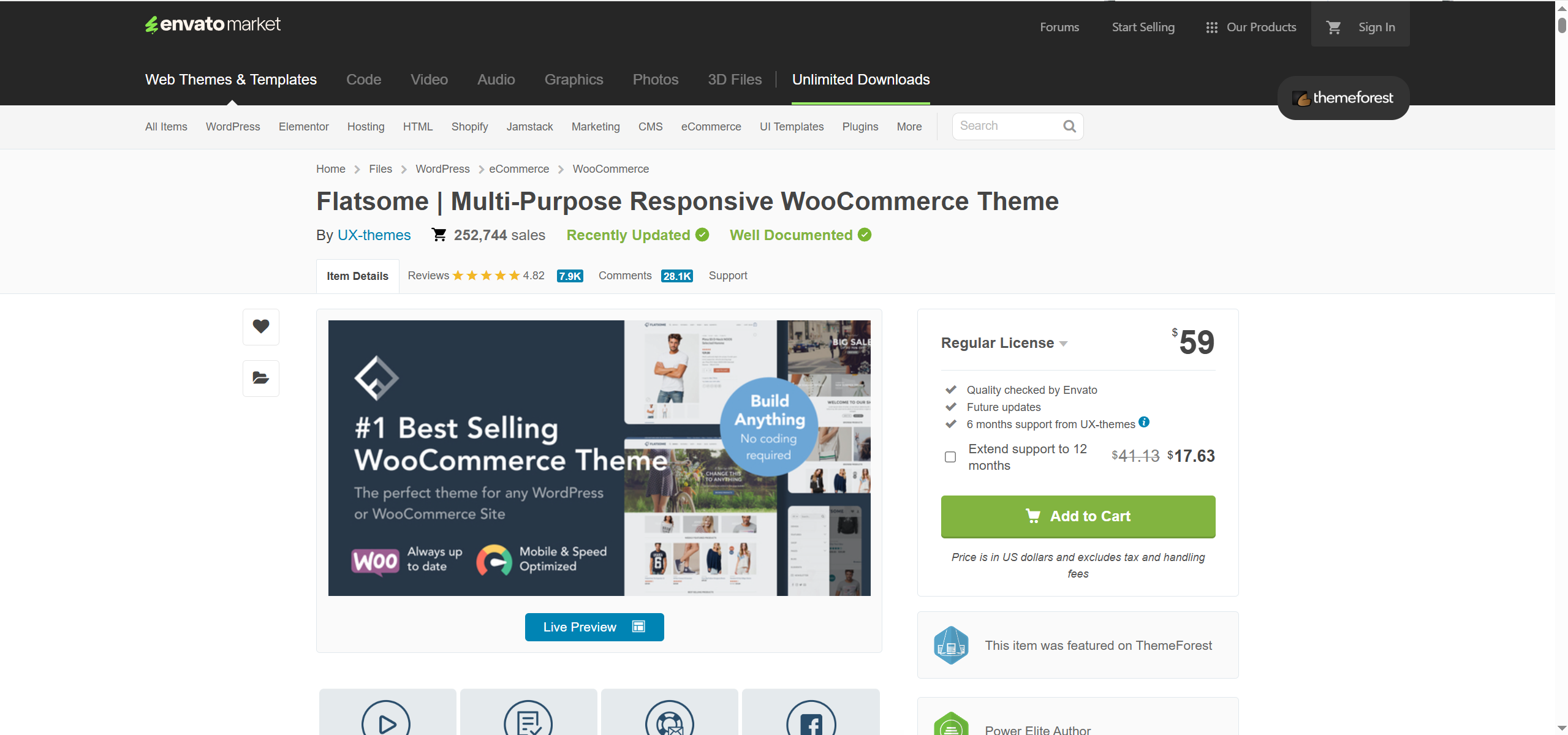Open the UX-themes author link
Image resolution: width=1568 pixels, height=735 pixels.
click(374, 235)
